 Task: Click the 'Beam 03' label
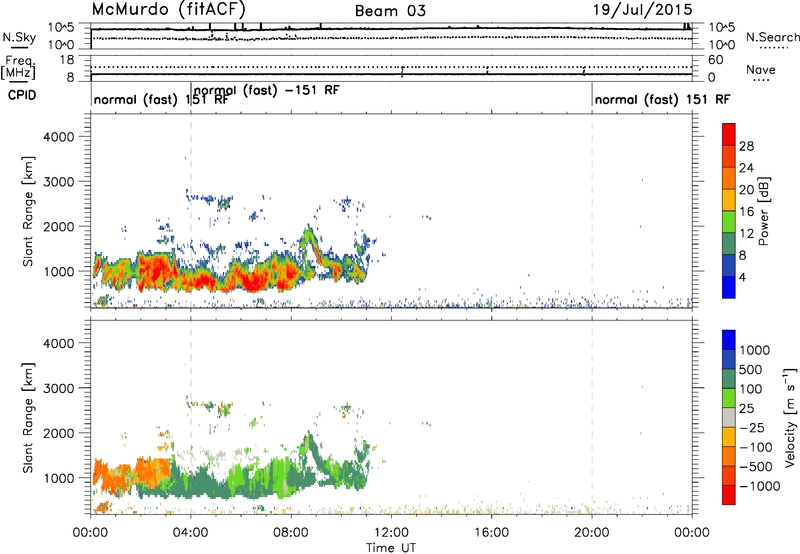pos(390,11)
